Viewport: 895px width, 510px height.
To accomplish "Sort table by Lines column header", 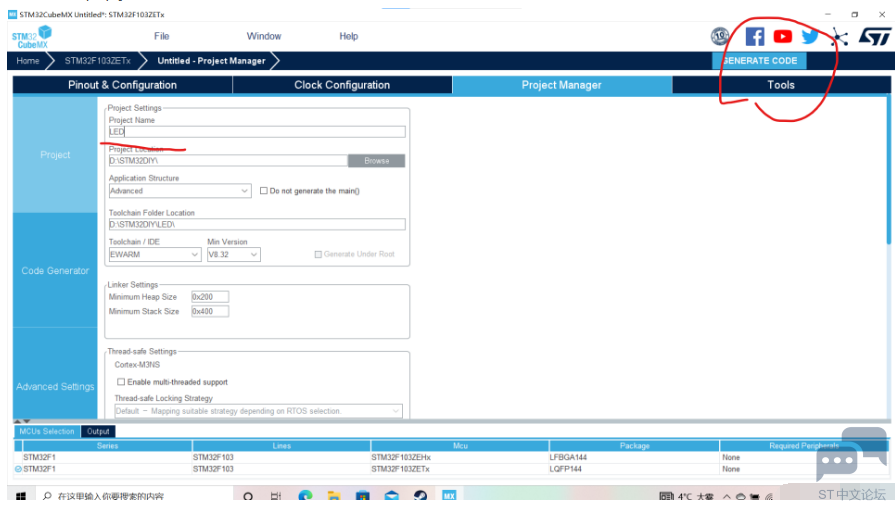I will point(281,445).
